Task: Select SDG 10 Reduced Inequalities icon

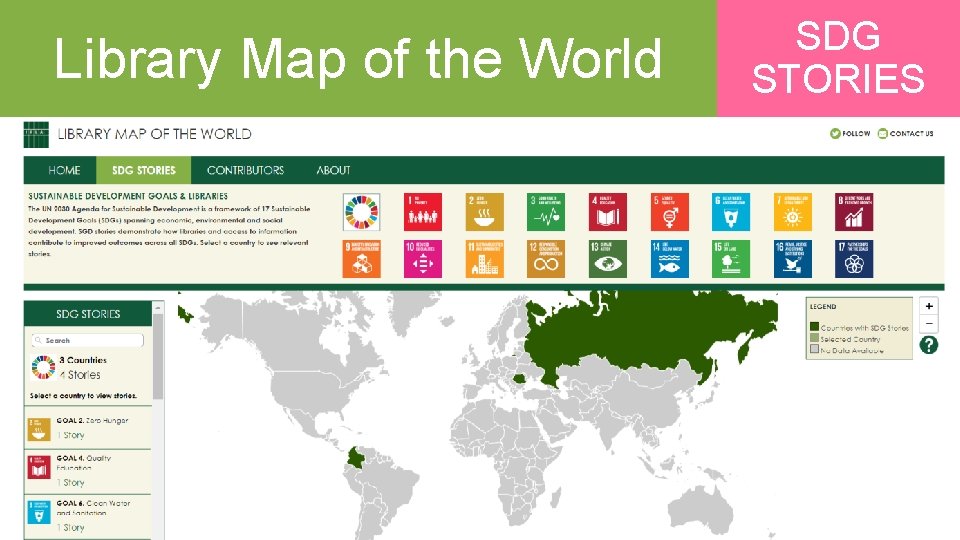Action: pyautogui.click(x=422, y=259)
